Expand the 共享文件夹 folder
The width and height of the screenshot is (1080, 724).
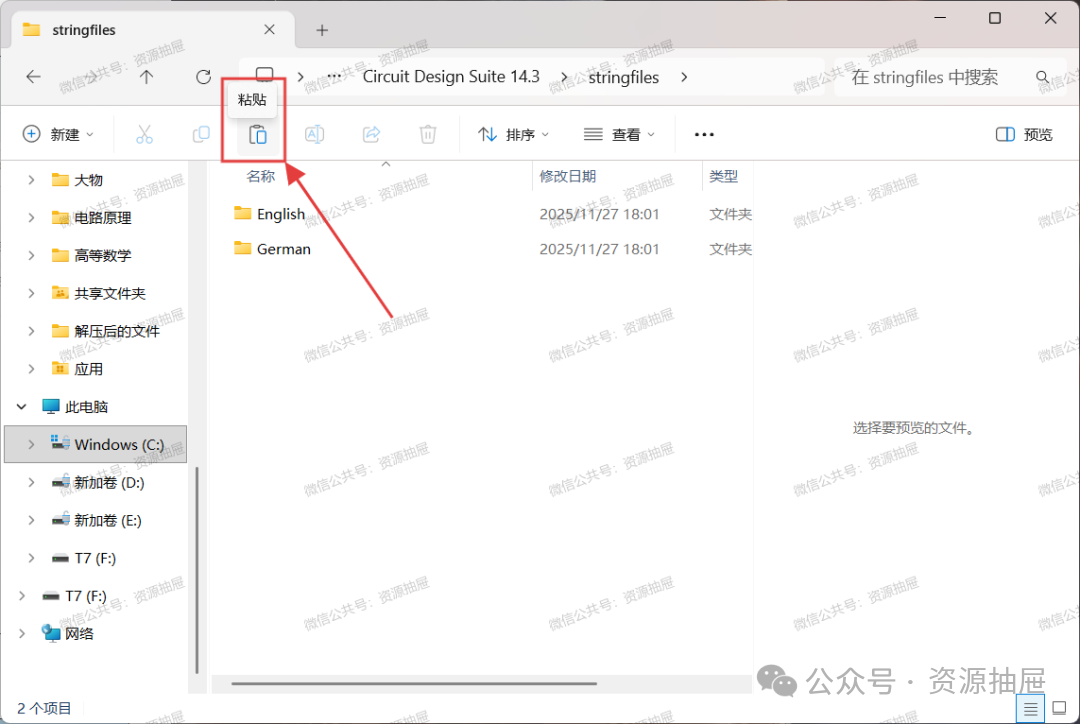pos(31,293)
